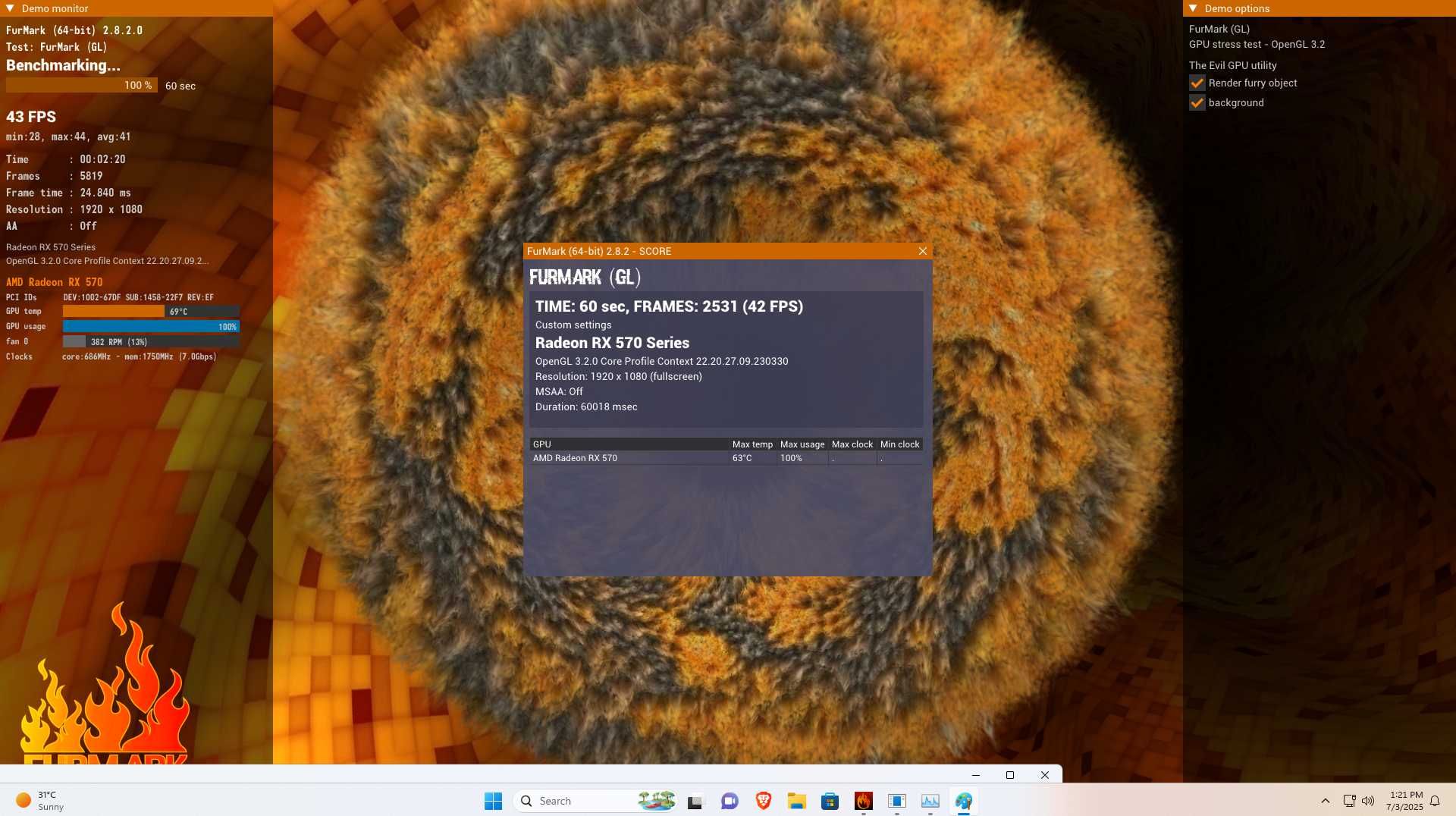Screen dimensions: 1456x816
Task: Click the taskbar Search box
Action: coord(596,801)
